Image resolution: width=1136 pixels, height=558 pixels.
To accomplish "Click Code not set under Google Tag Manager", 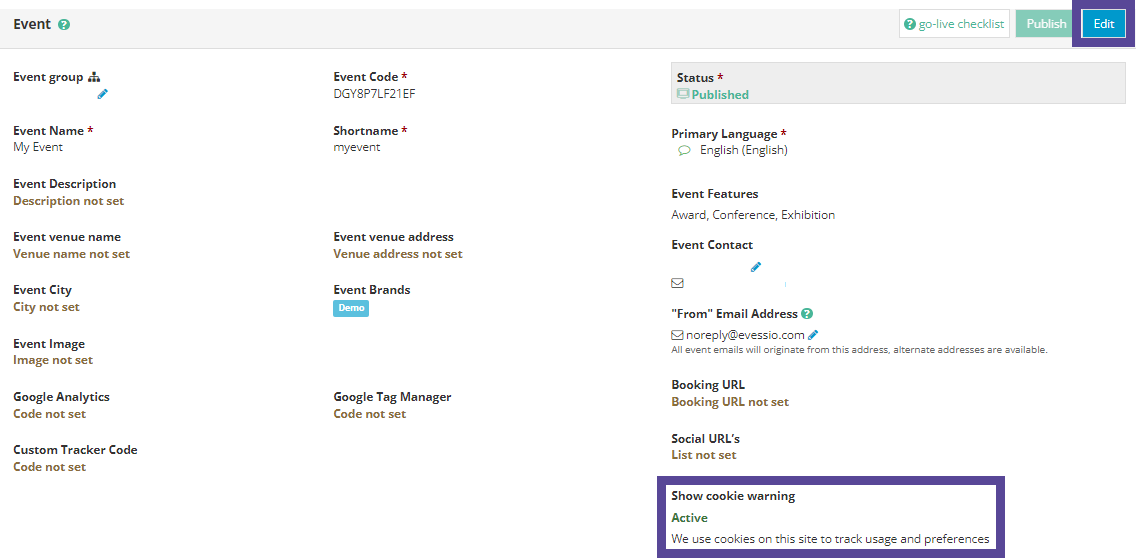I will tap(369, 414).
